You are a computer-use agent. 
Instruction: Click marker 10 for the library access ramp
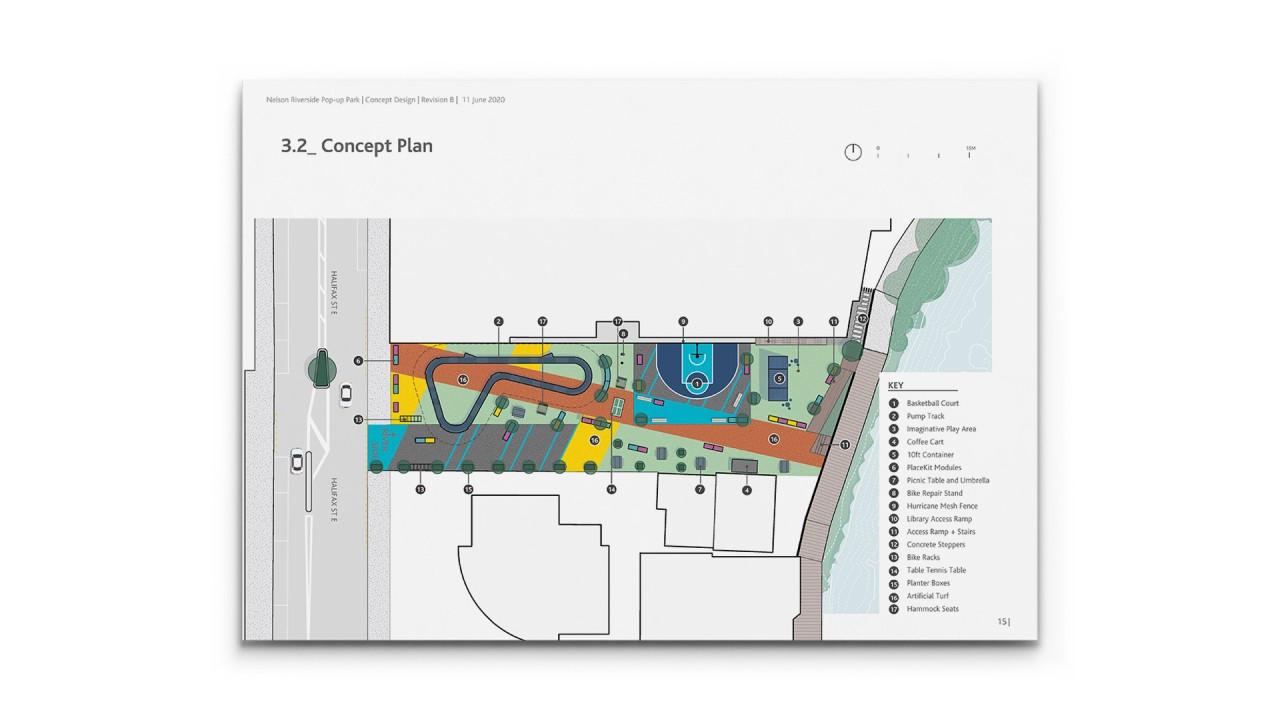(768, 322)
